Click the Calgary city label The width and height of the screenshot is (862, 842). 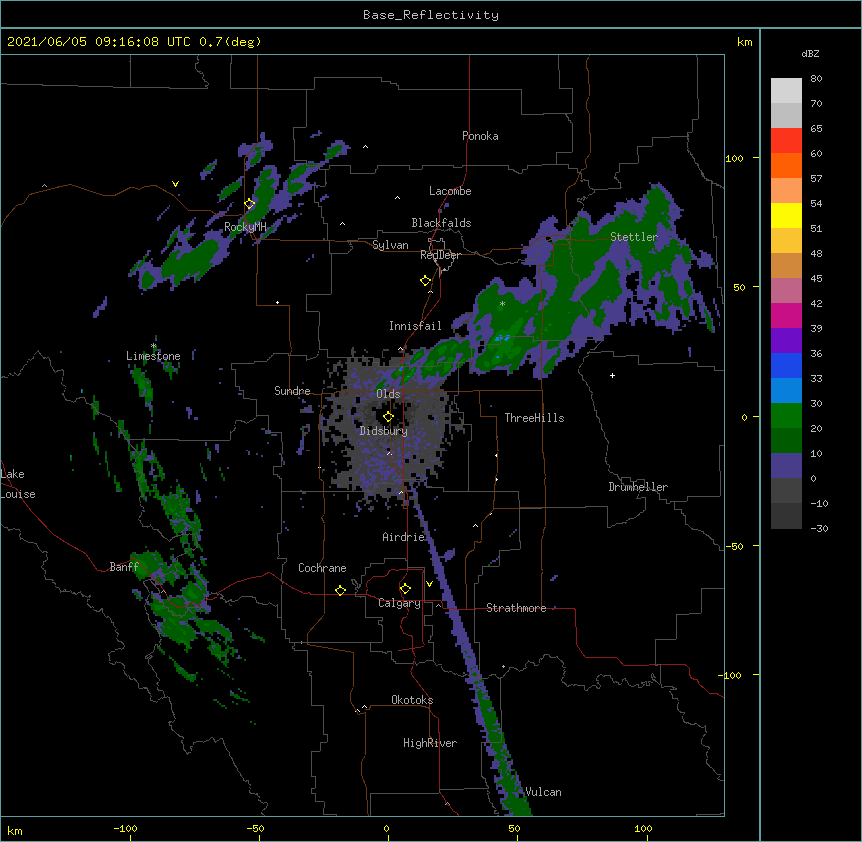399,603
